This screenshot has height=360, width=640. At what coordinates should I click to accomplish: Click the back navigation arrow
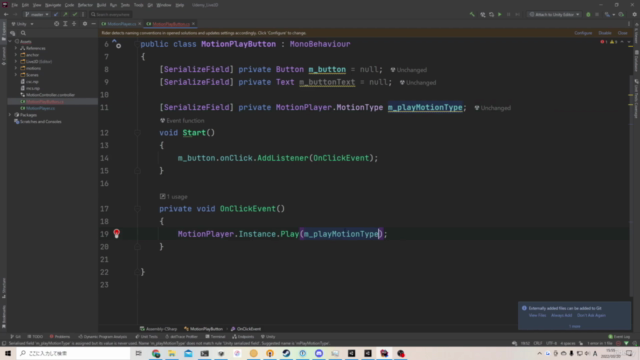[6, 14]
